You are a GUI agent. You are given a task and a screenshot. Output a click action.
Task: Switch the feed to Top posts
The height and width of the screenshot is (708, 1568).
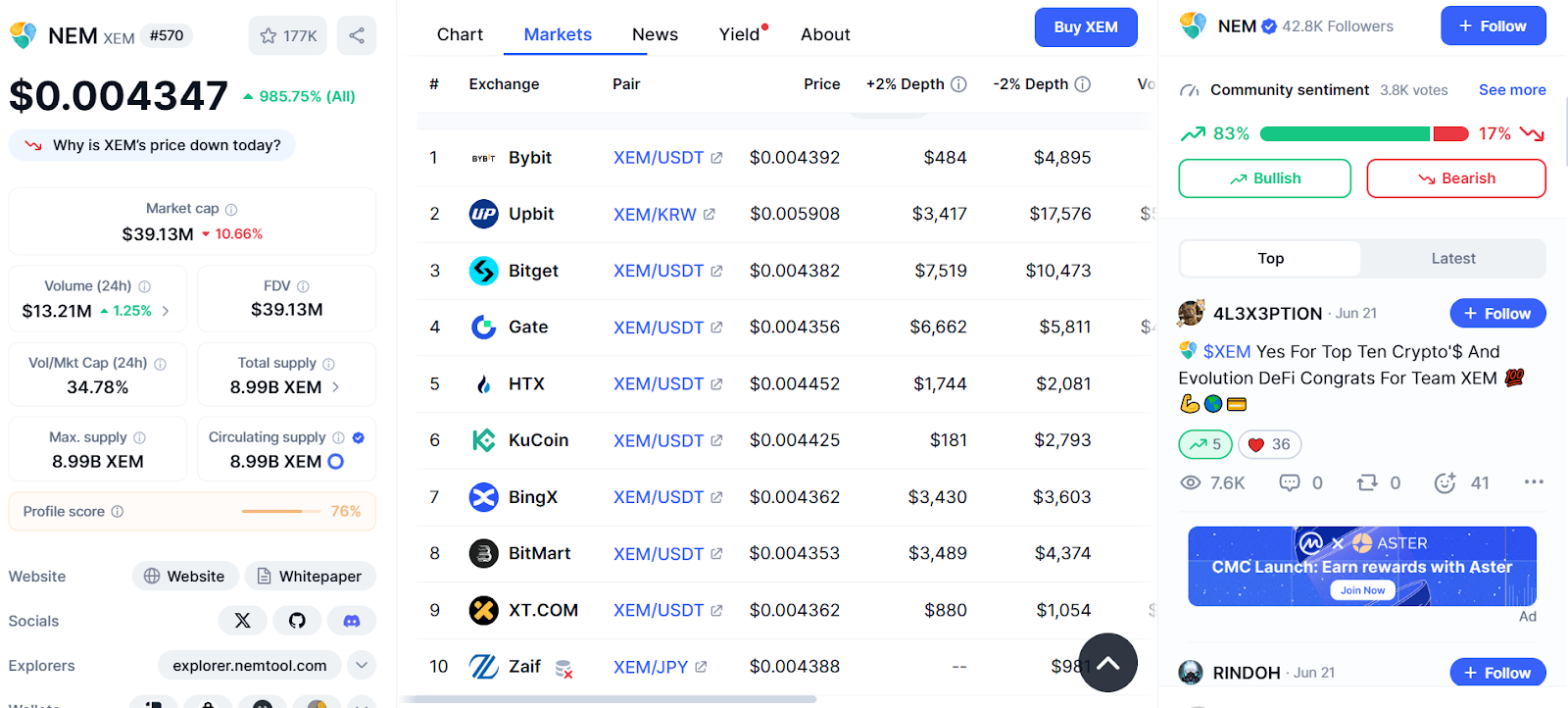point(1270,258)
